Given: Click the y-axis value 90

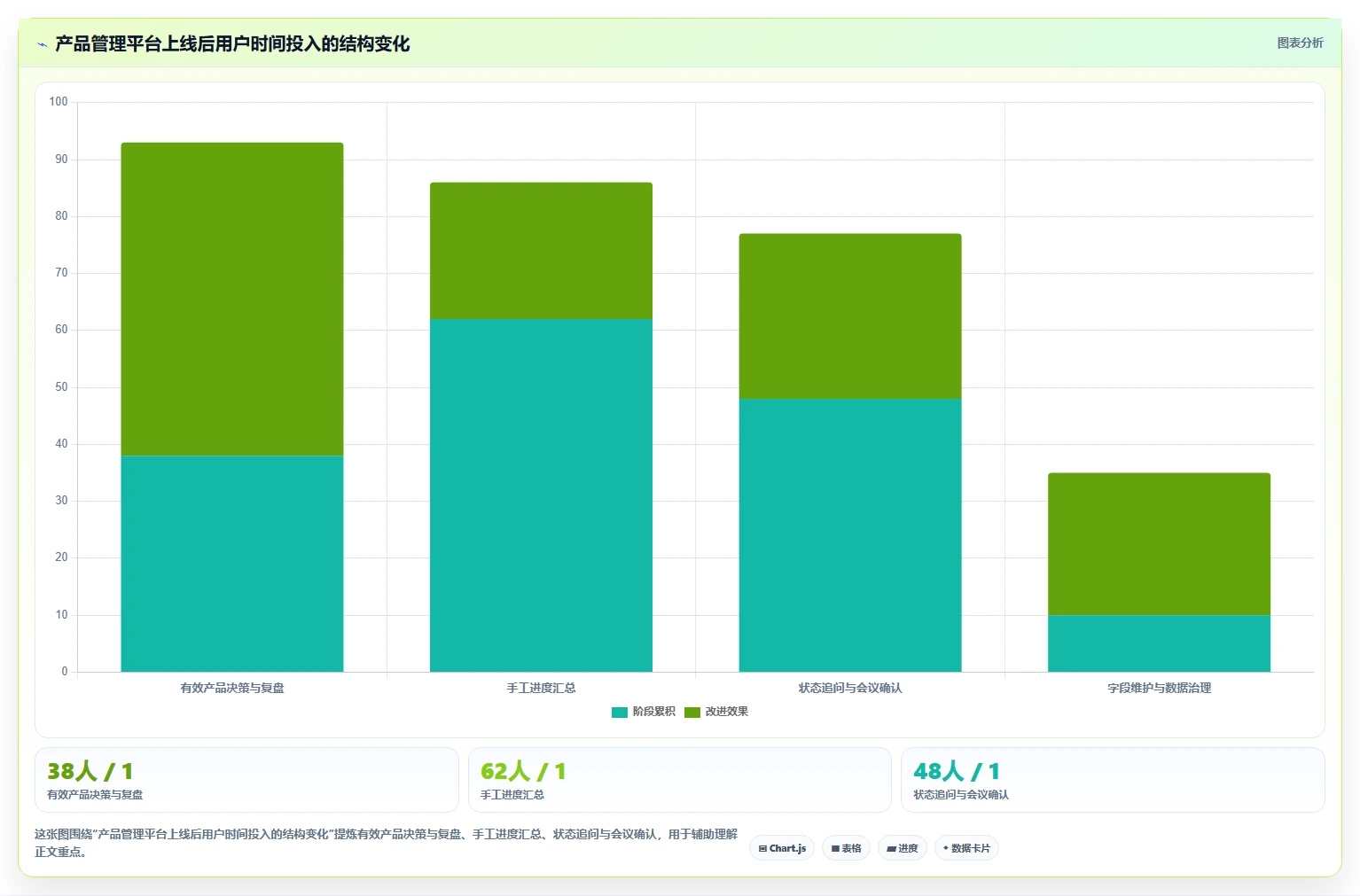Looking at the screenshot, I should tap(61, 160).
